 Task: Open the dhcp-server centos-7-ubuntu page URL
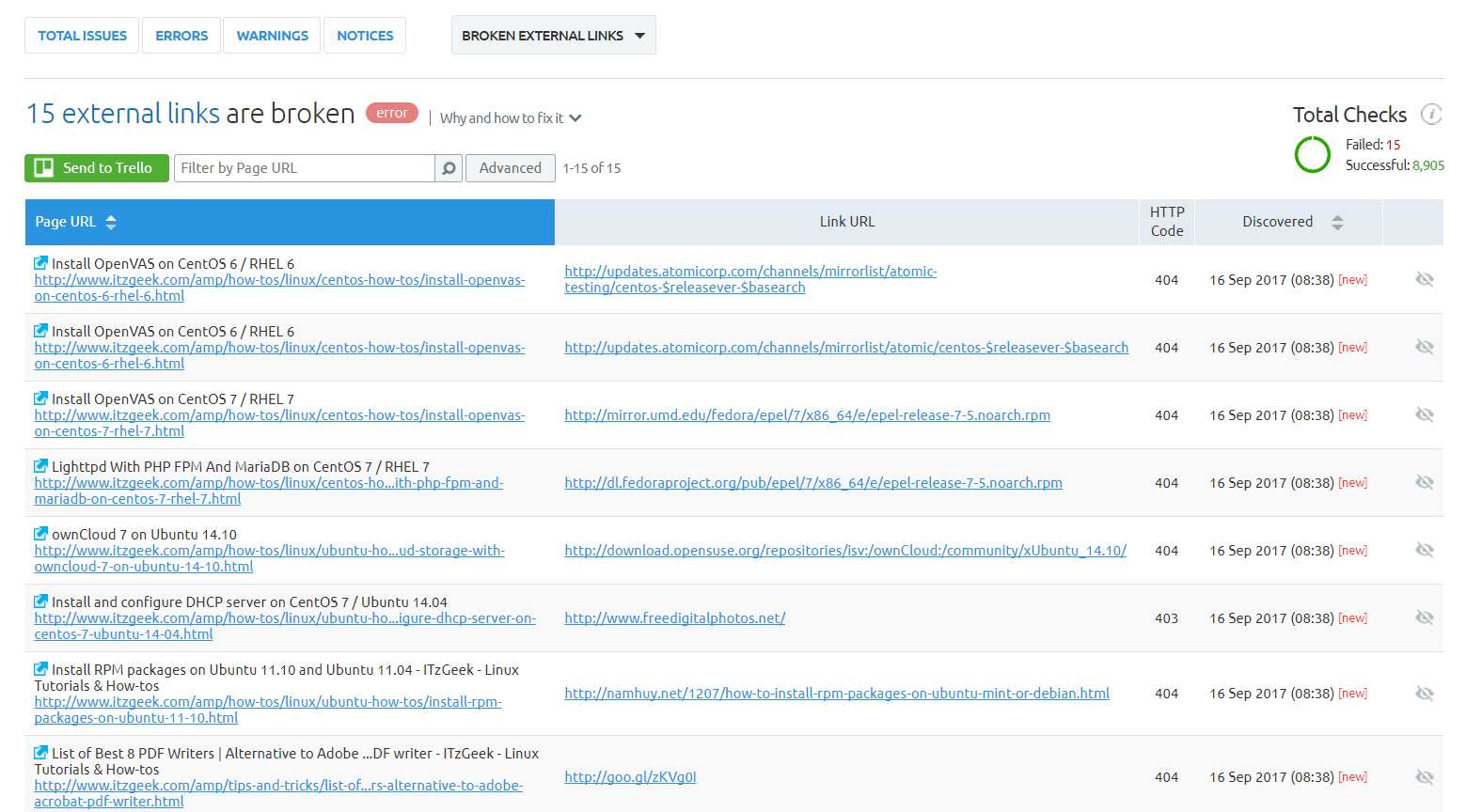coord(285,626)
